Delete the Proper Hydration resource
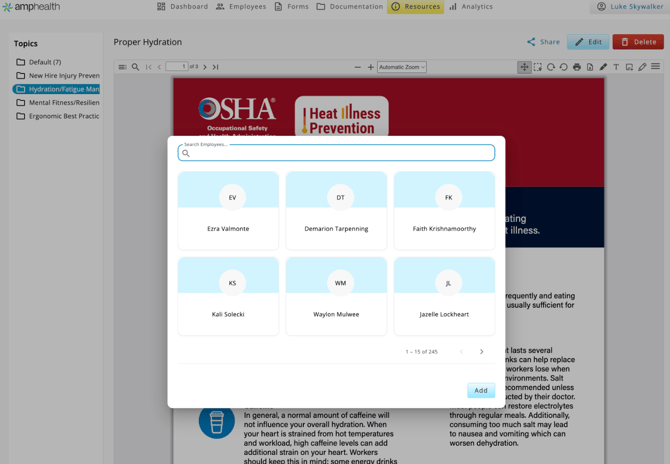 pyautogui.click(x=638, y=42)
